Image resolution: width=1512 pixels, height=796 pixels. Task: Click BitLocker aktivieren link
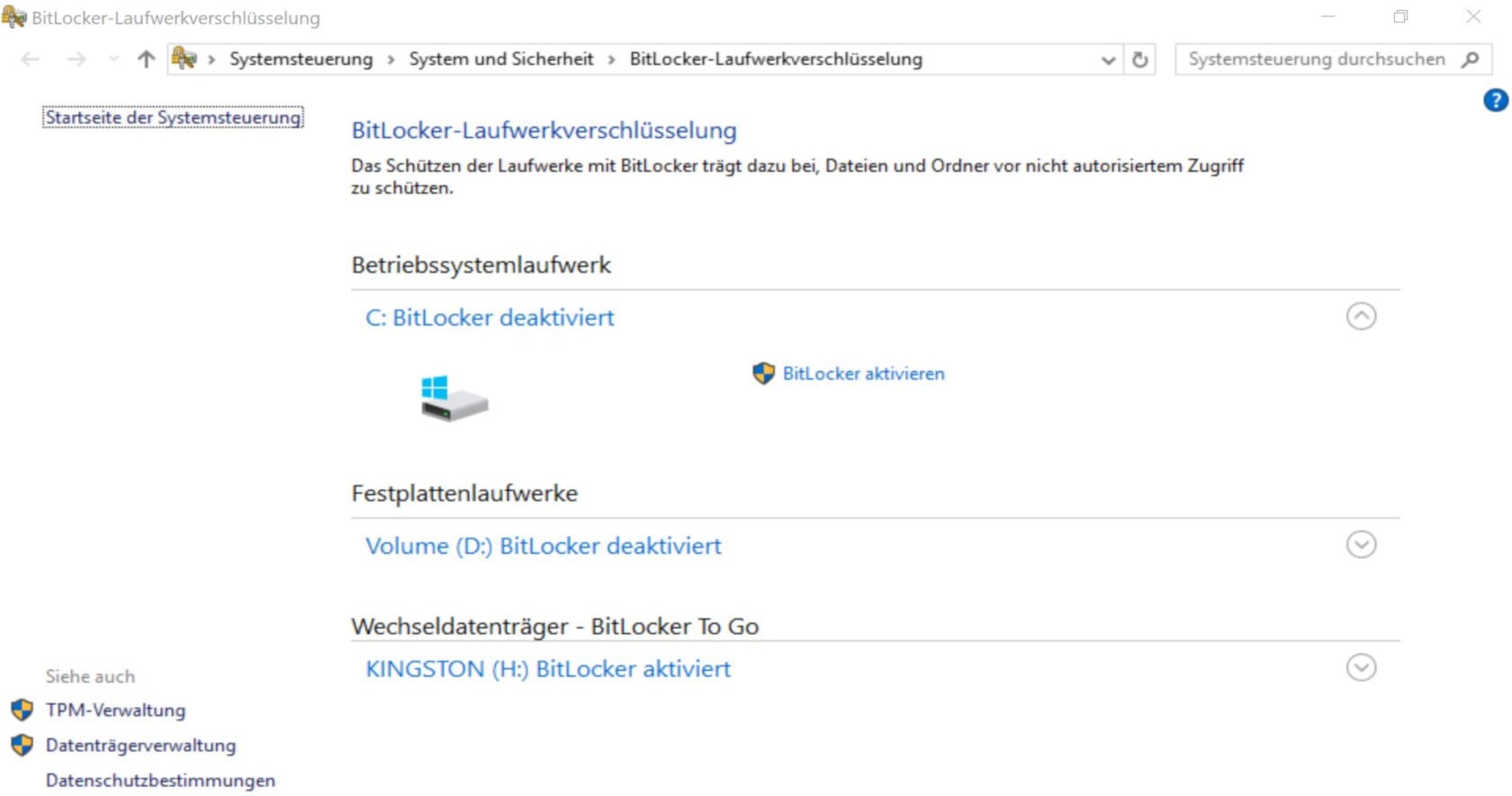click(864, 374)
